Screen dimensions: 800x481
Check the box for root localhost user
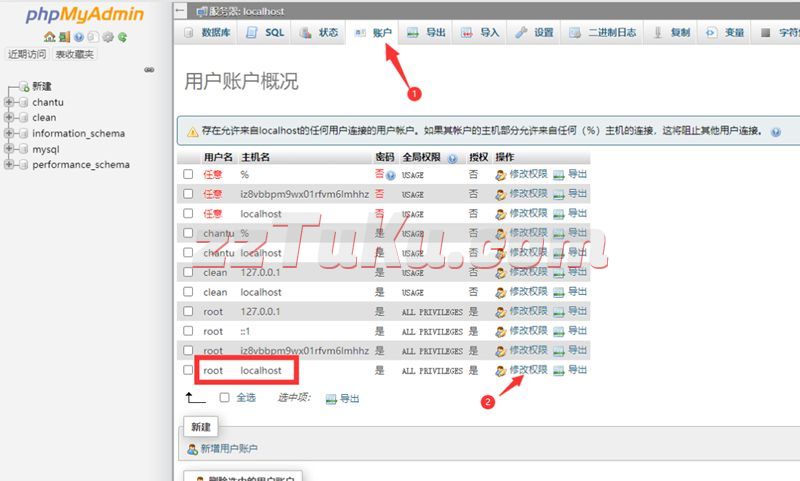click(188, 370)
